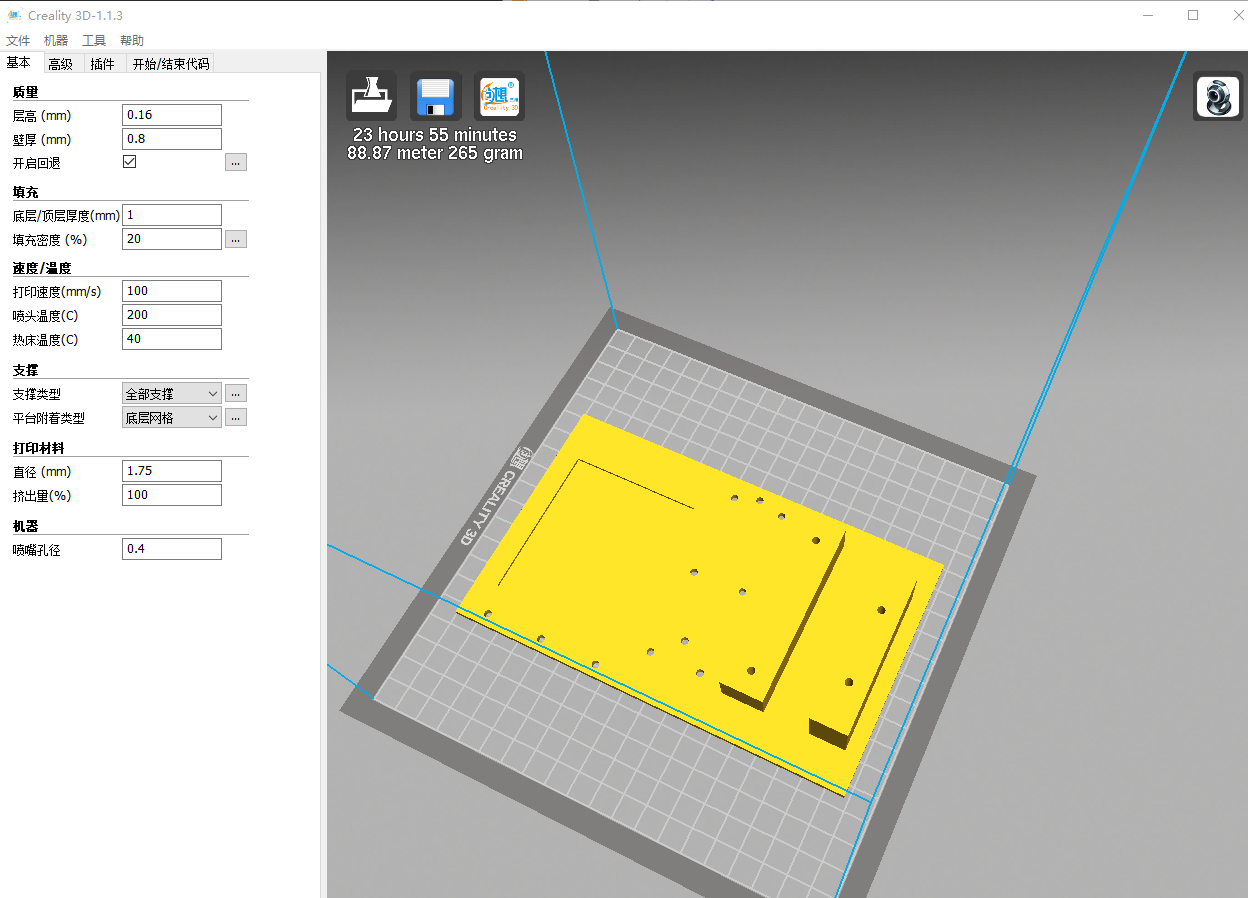Click the Creality 3D logo icon
This screenshot has width=1248, height=898.
pos(499,96)
